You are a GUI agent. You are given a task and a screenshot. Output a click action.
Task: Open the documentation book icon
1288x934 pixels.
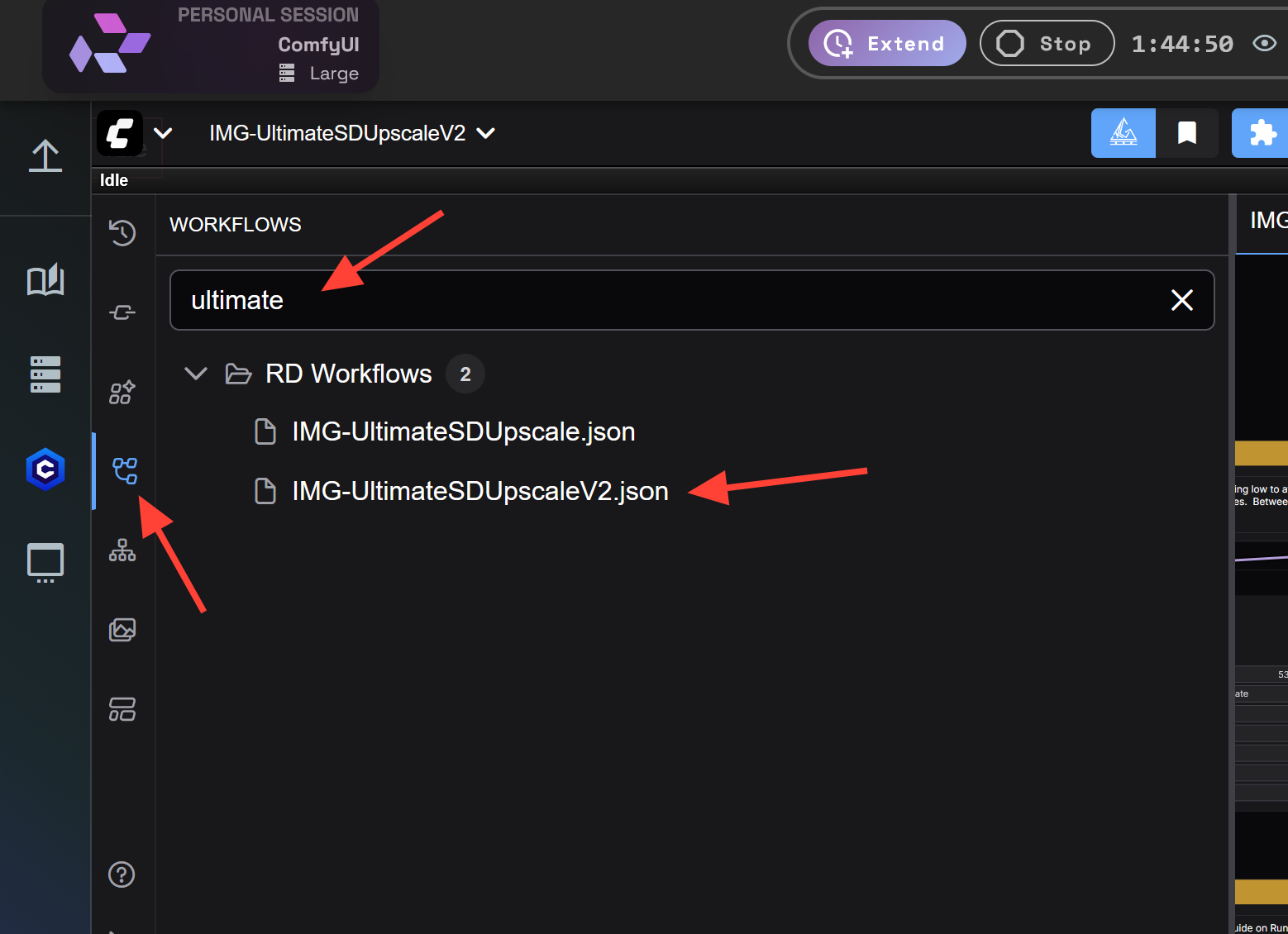point(45,280)
